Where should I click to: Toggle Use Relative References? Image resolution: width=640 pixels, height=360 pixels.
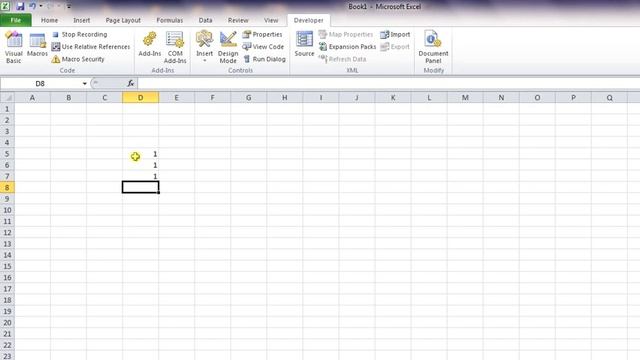pyautogui.click(x=91, y=47)
